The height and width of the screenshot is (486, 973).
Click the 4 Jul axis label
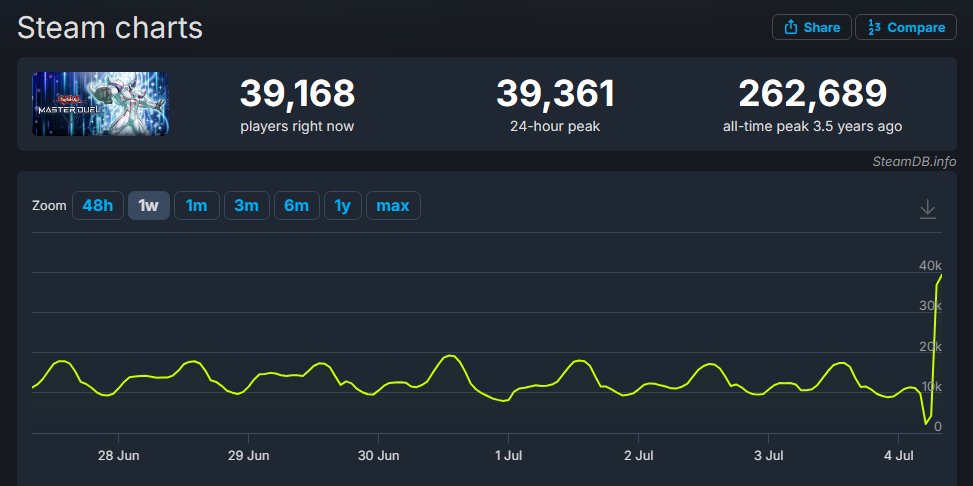[x=898, y=456]
